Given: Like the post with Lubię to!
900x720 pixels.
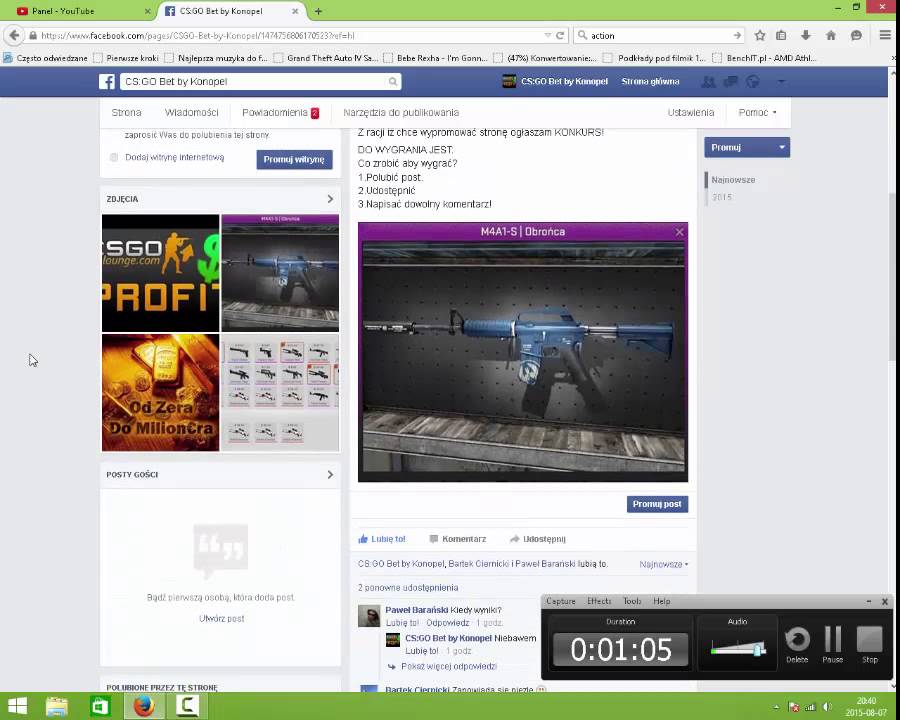Looking at the screenshot, I should coord(382,539).
